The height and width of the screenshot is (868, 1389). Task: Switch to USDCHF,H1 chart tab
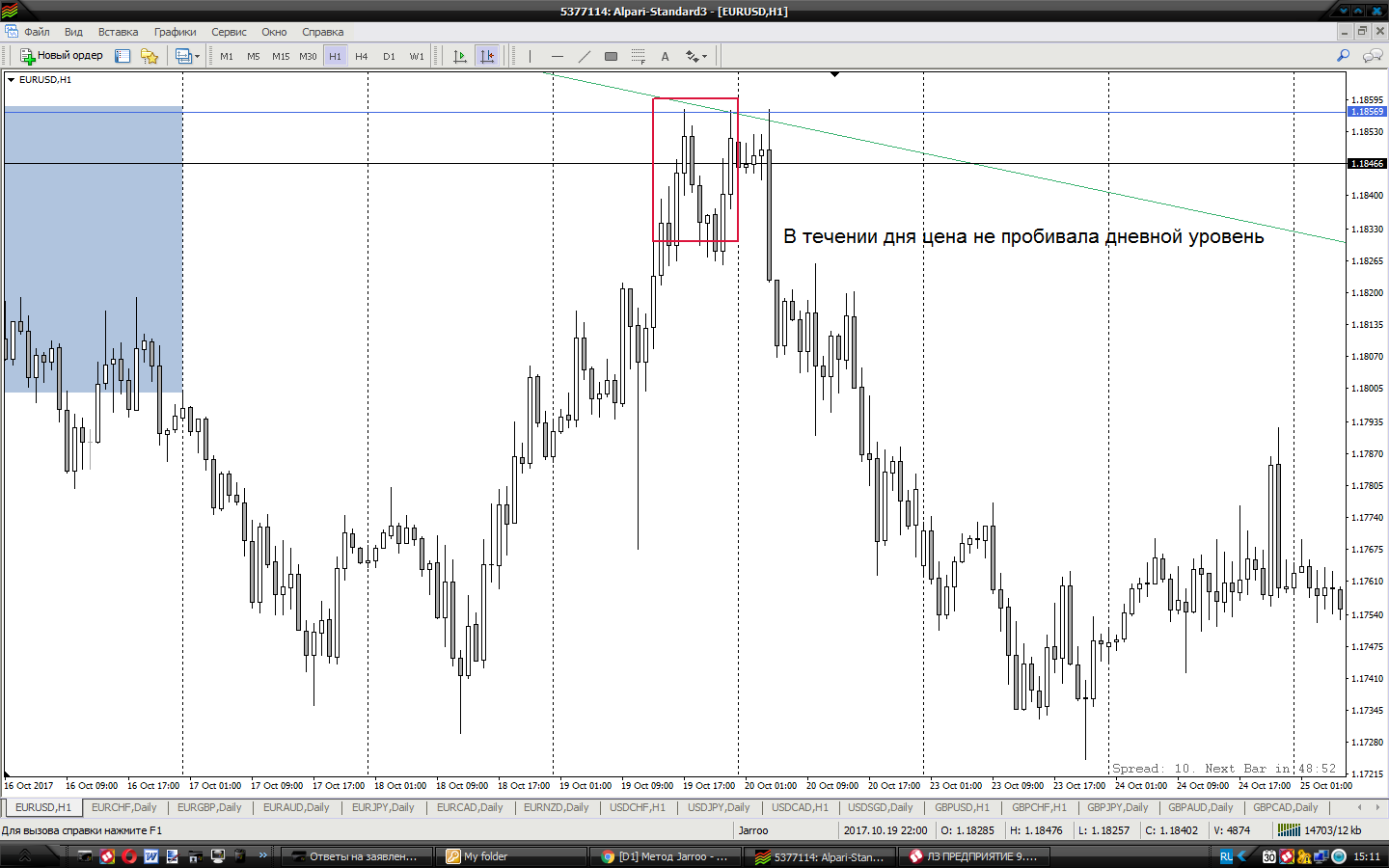[x=638, y=807]
